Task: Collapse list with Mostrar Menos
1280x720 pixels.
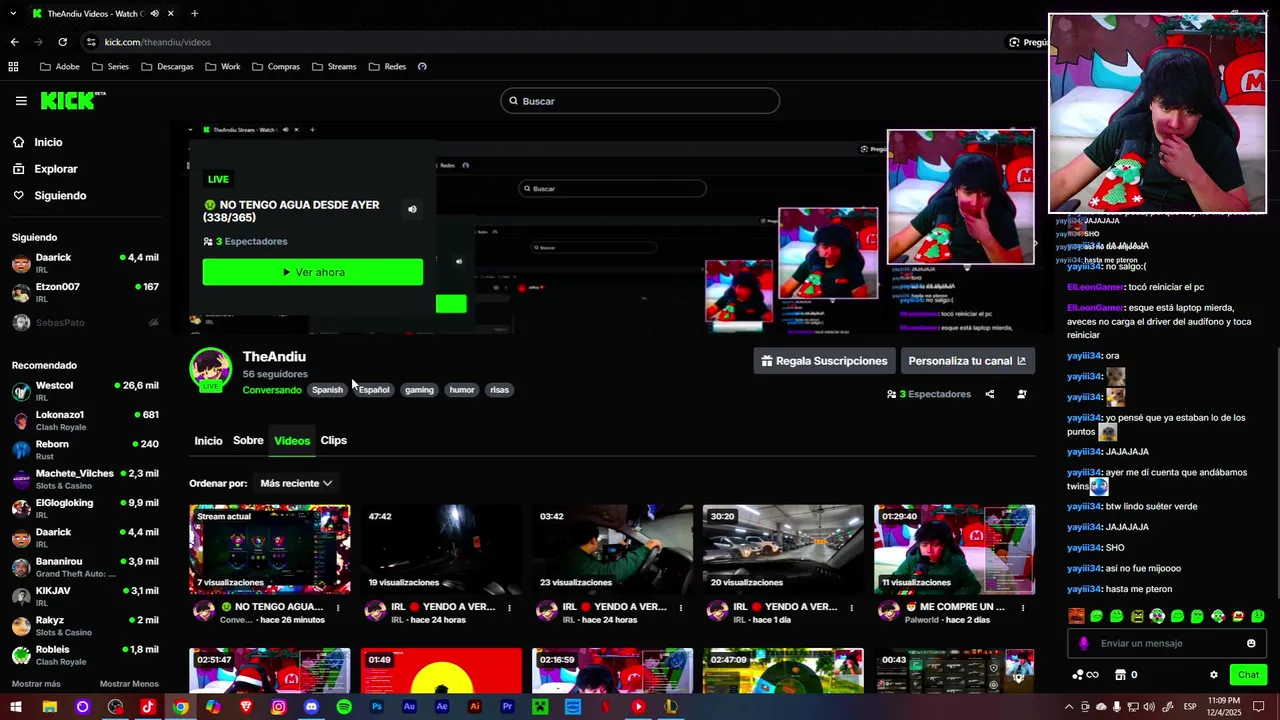Action: [x=129, y=684]
